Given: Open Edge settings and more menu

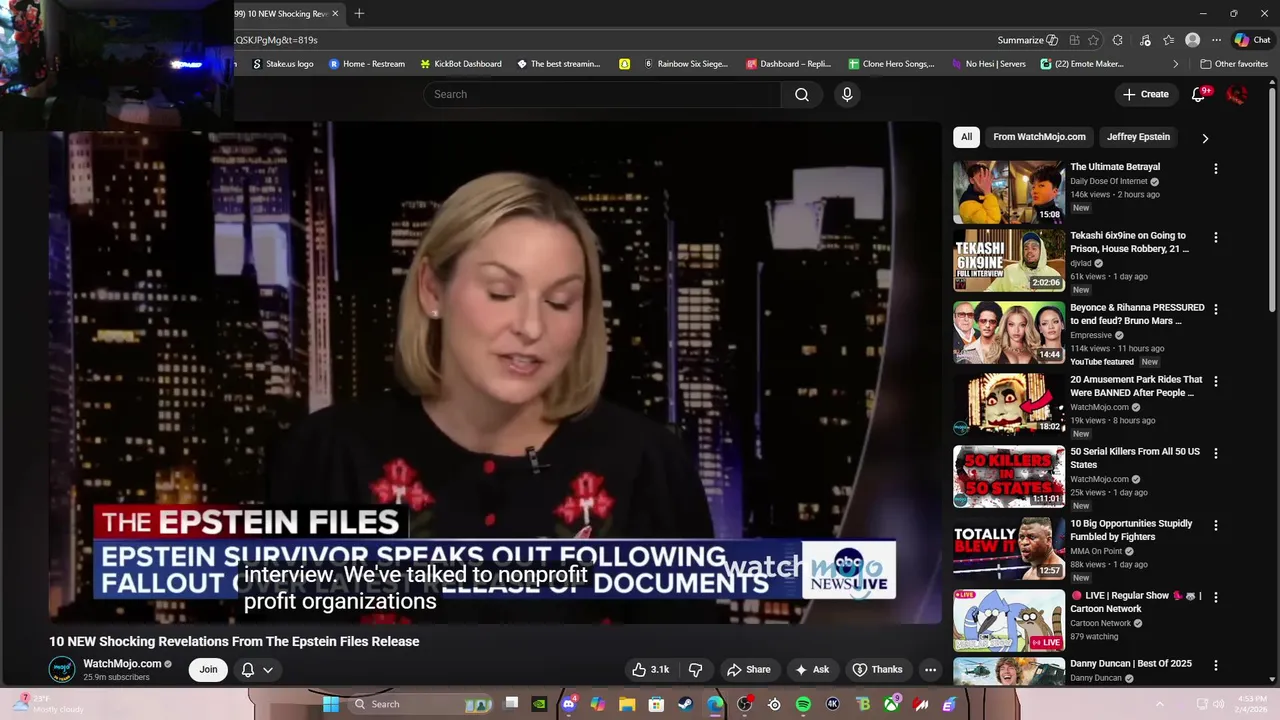Looking at the screenshot, I should 1216,40.
